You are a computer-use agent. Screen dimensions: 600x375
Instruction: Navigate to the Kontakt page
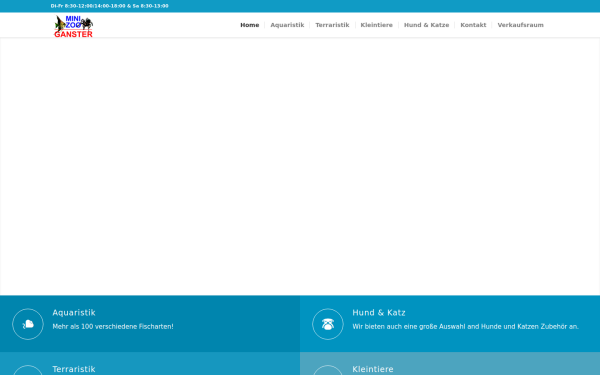tap(473, 25)
